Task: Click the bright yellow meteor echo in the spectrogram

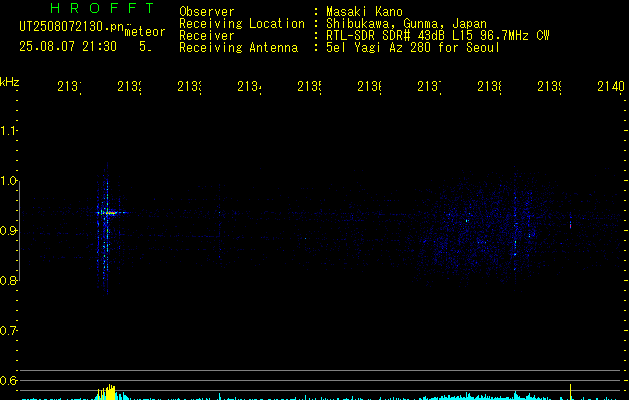Action: [x=110, y=213]
